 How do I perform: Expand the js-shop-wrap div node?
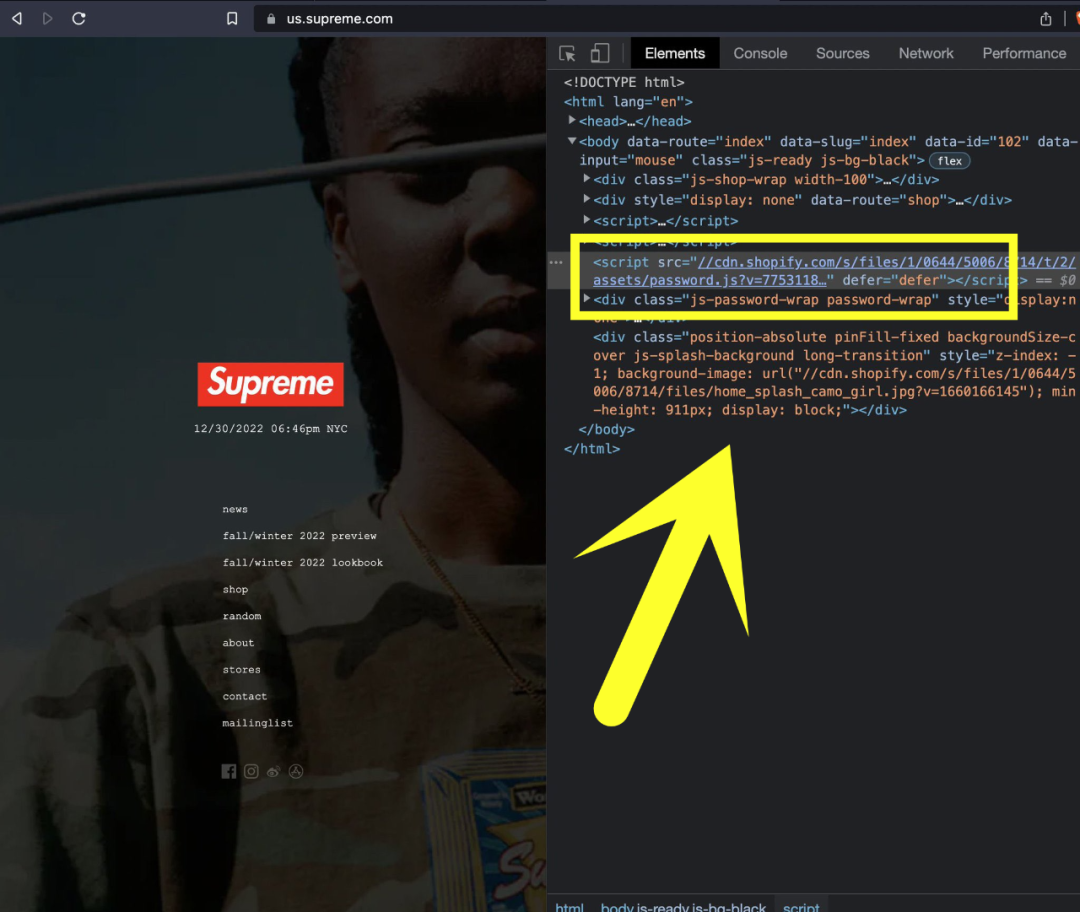pos(586,179)
